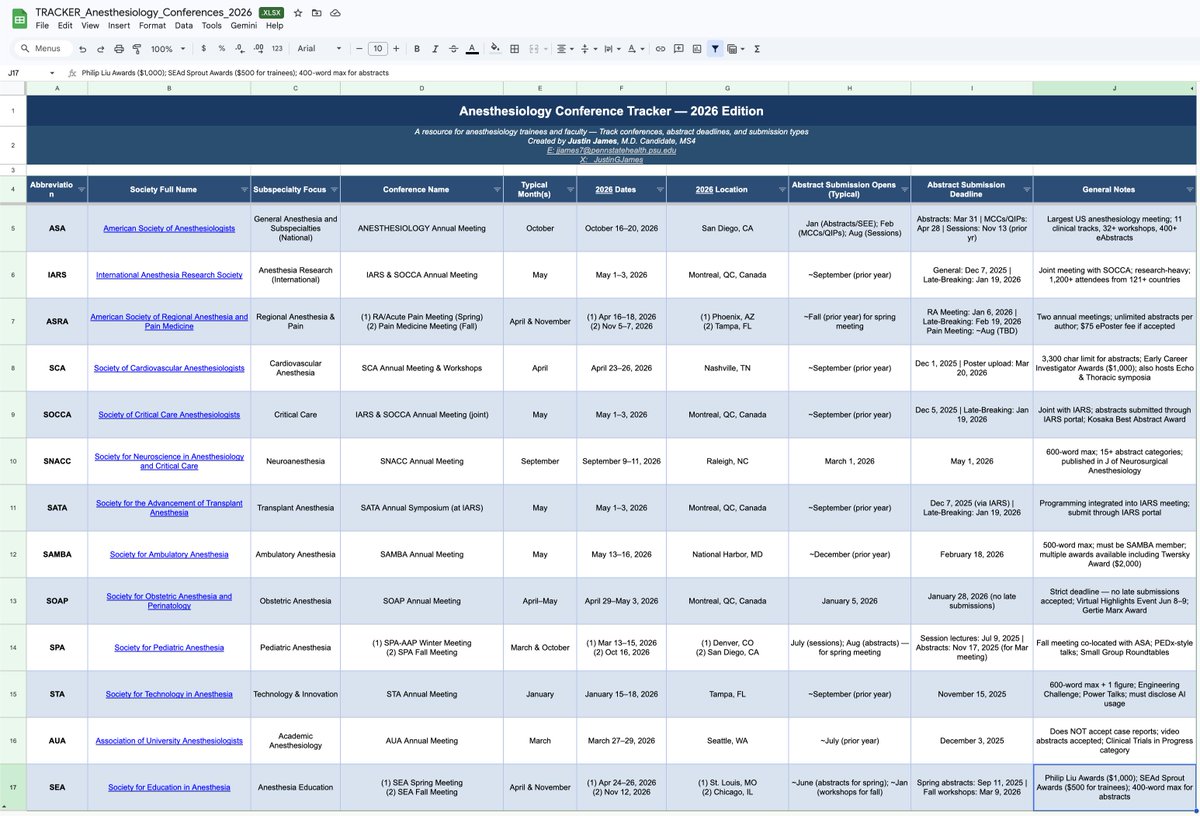The image size is (1200, 816).
Task: Open the Gemini menu
Action: point(243,25)
